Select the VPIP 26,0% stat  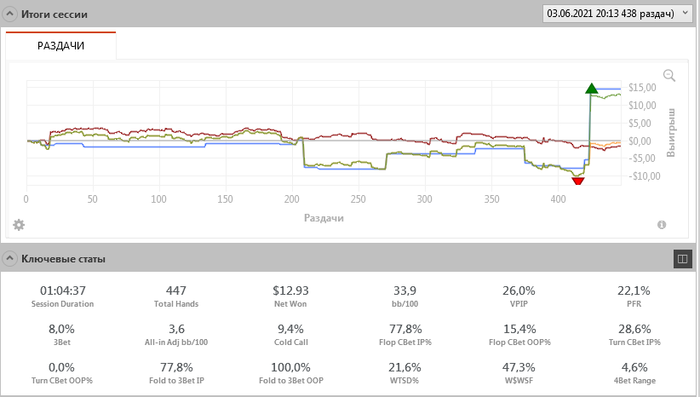pos(519,297)
